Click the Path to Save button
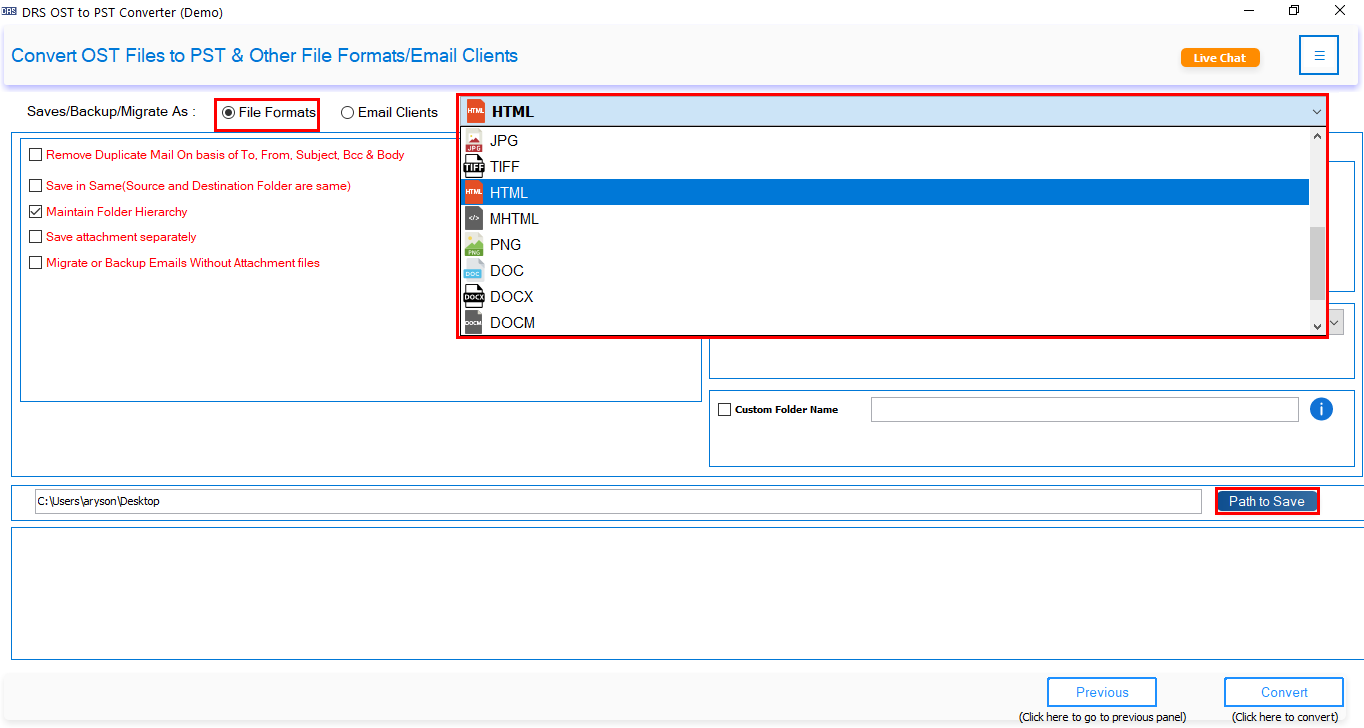This screenshot has width=1364, height=728. [1267, 501]
